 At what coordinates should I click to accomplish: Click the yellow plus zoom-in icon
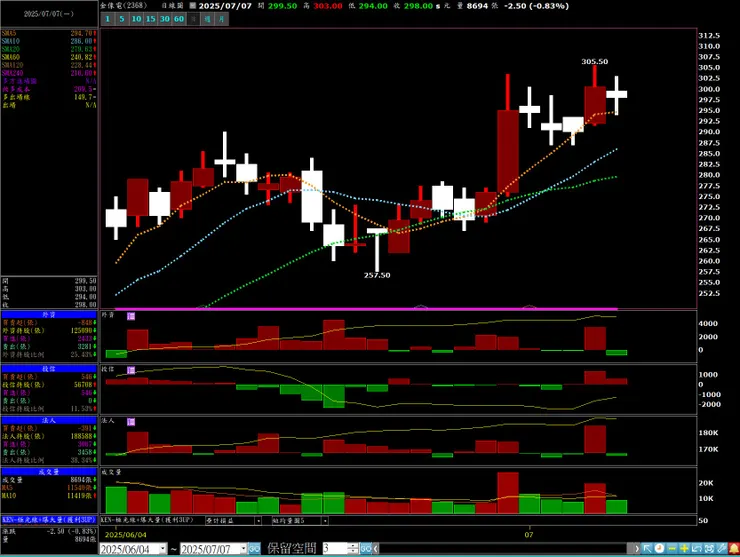click(x=684, y=549)
